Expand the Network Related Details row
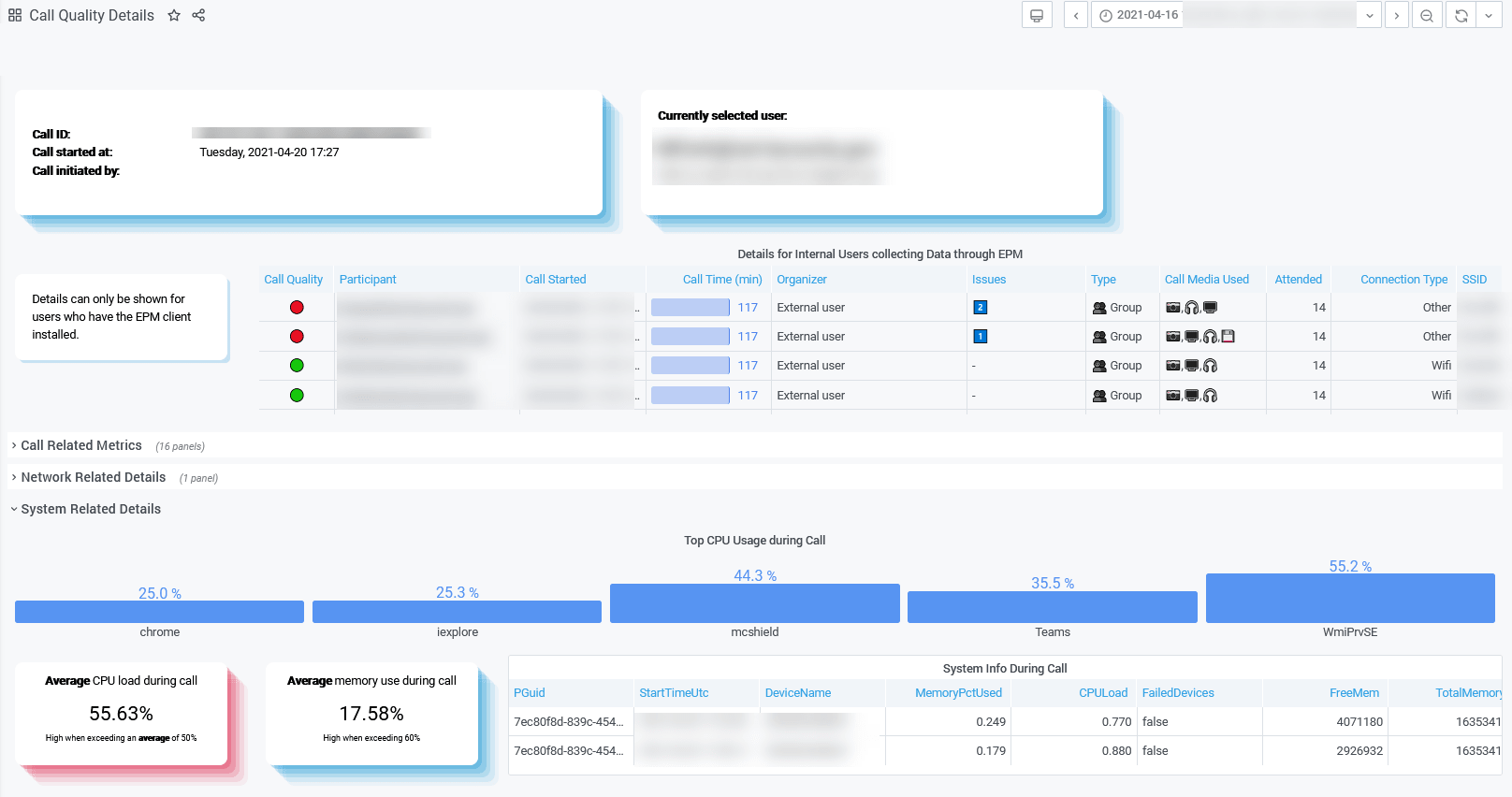The width and height of the screenshot is (1512, 797). pos(93,478)
